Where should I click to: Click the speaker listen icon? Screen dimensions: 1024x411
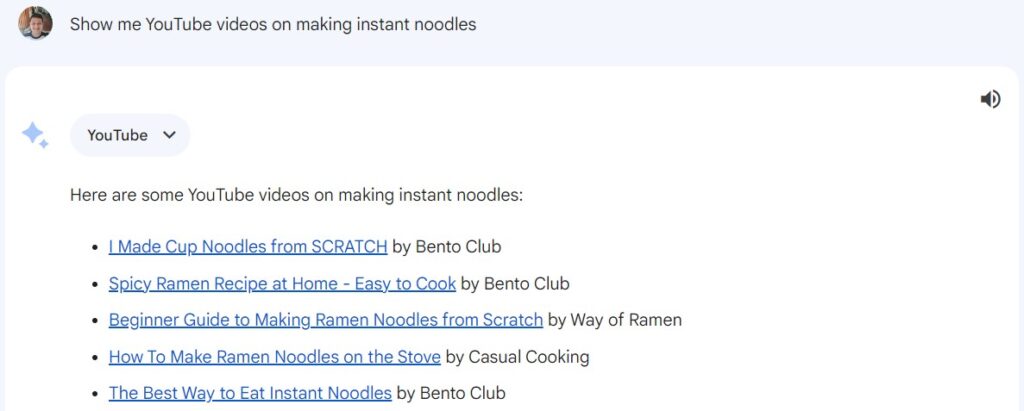coord(990,98)
